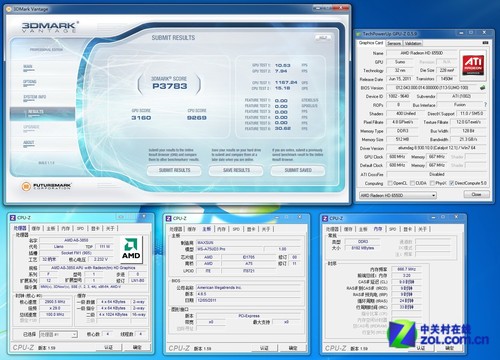The image size is (500, 360).
Task: Select the 缓存 tab in the leftmost CPU-Z window
Action: pyautogui.click(x=36, y=228)
